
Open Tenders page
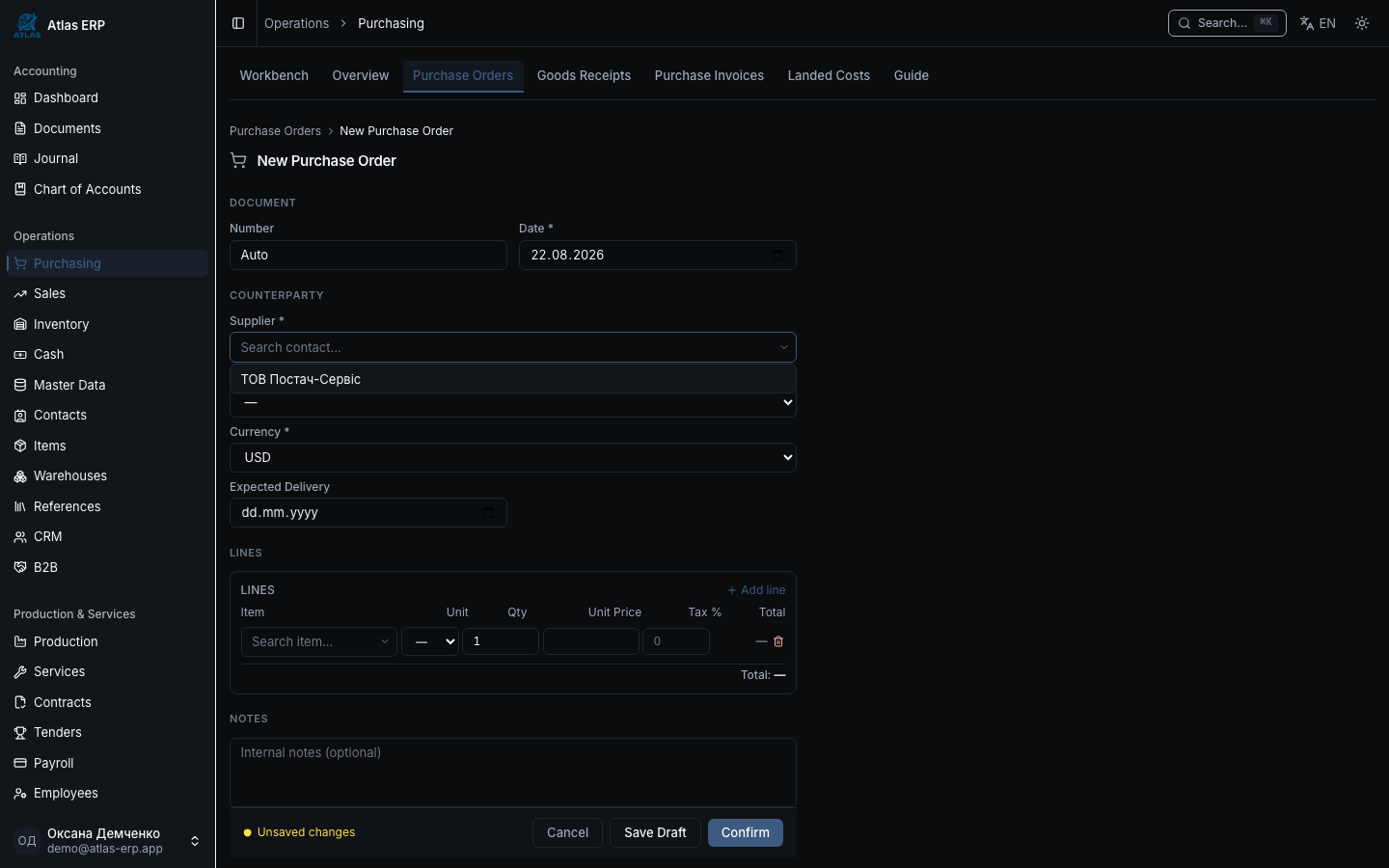tap(107, 732)
